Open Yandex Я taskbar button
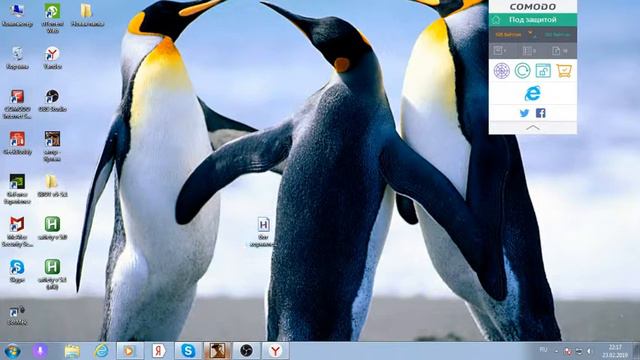The width and height of the screenshot is (640, 360). pyautogui.click(x=159, y=351)
